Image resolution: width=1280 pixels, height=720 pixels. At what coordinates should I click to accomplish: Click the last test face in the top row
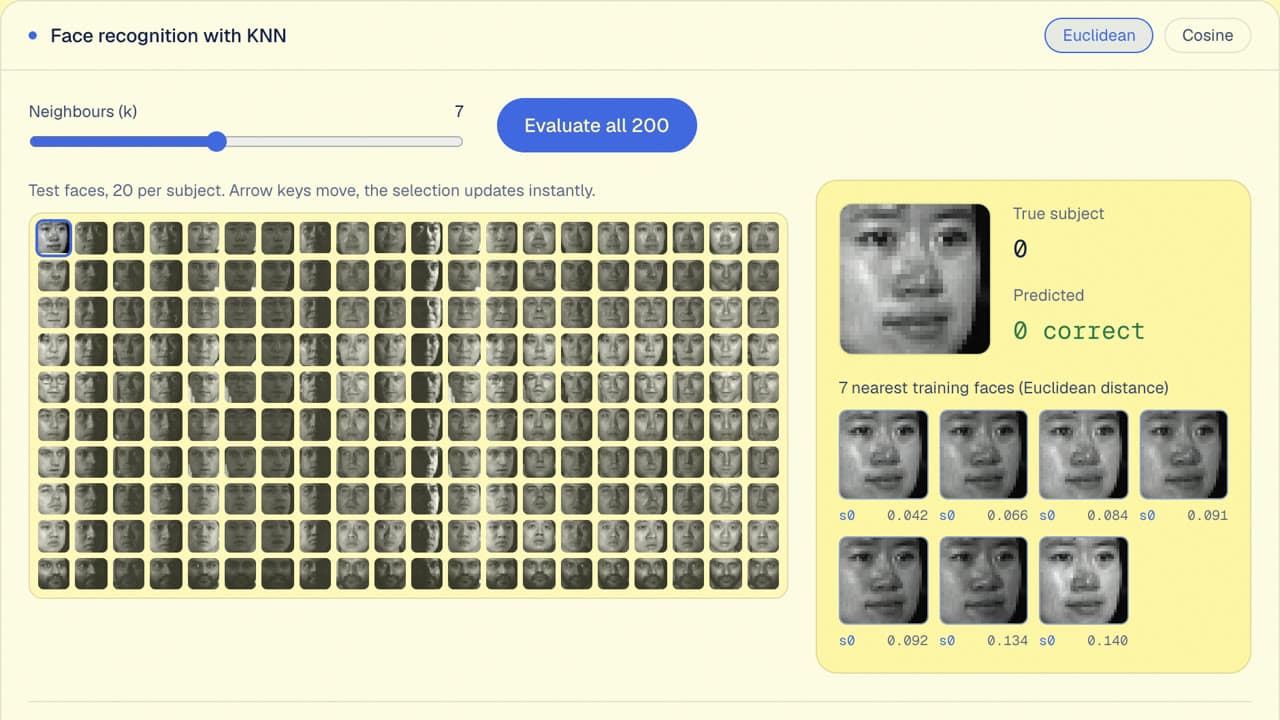click(763, 238)
